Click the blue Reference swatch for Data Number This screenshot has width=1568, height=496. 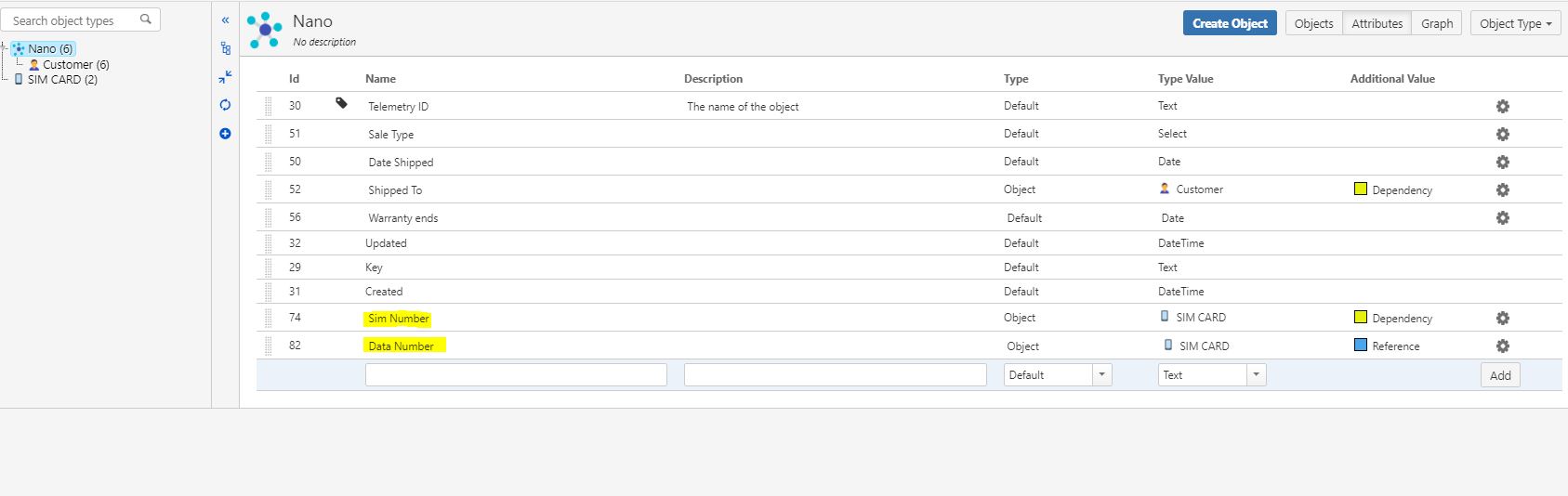pos(1360,345)
